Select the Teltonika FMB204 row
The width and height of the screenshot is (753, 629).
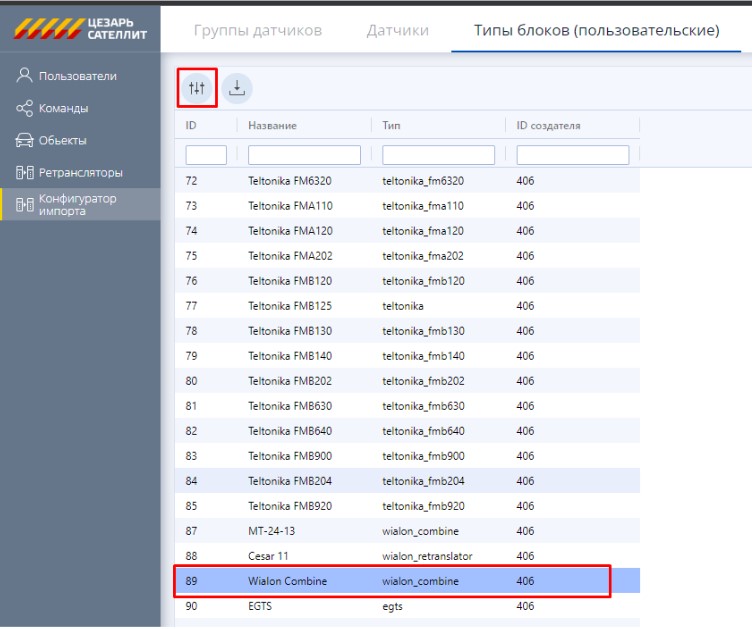[408, 481]
